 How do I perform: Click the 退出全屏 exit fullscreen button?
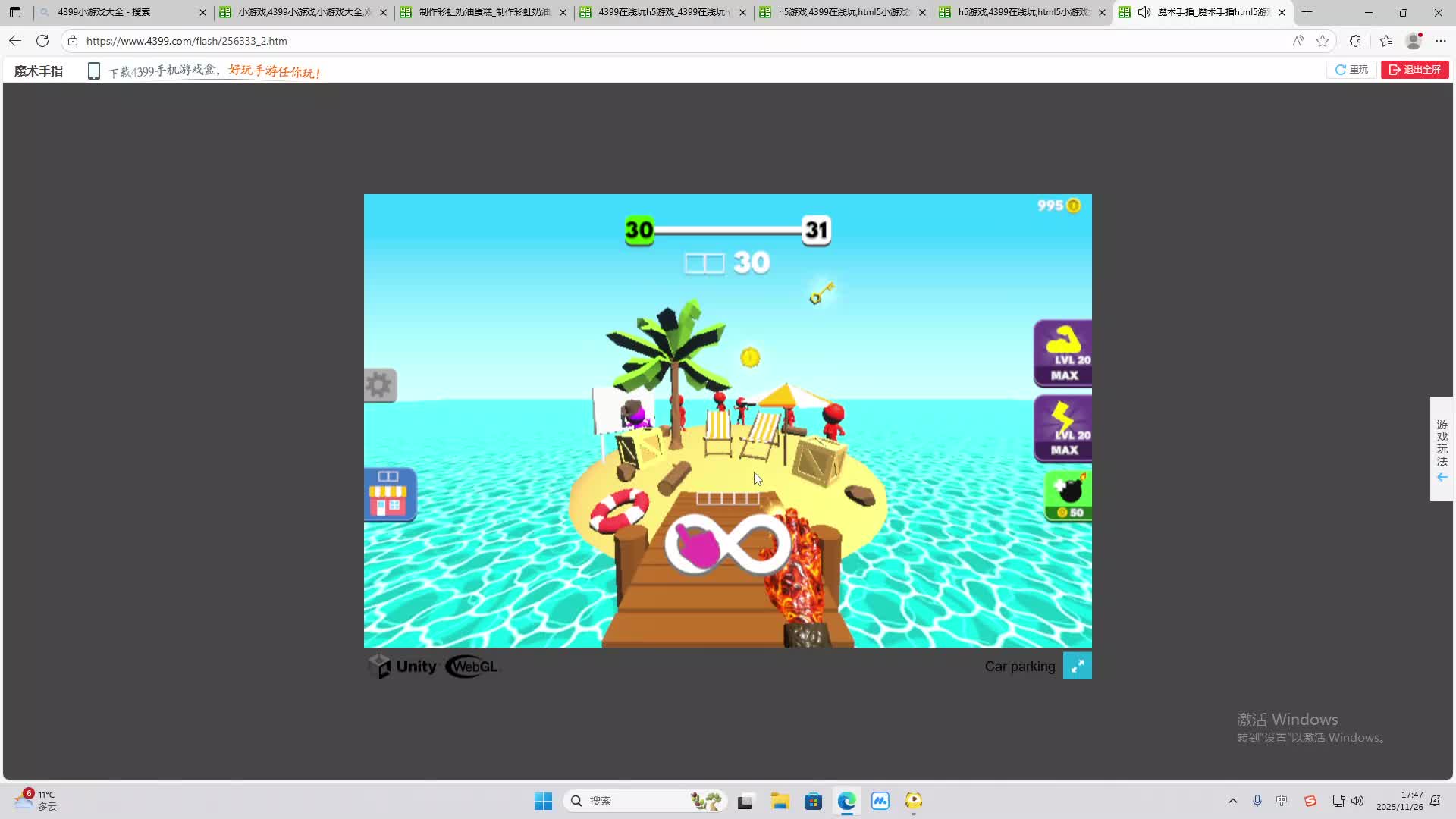[1414, 70]
